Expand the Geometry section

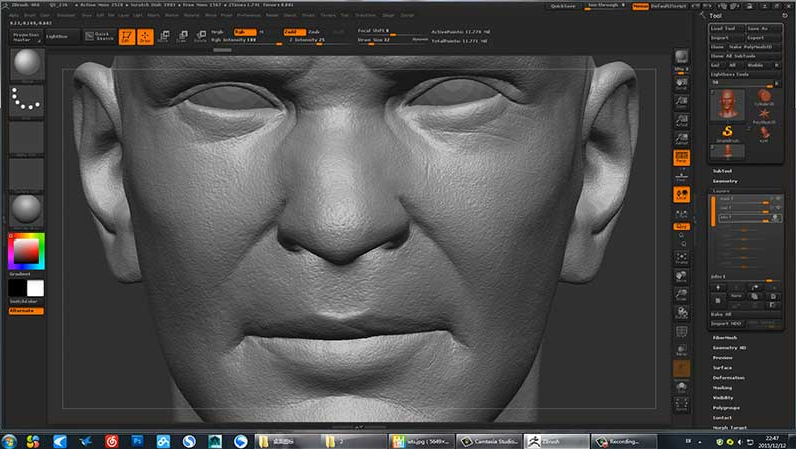(725, 181)
